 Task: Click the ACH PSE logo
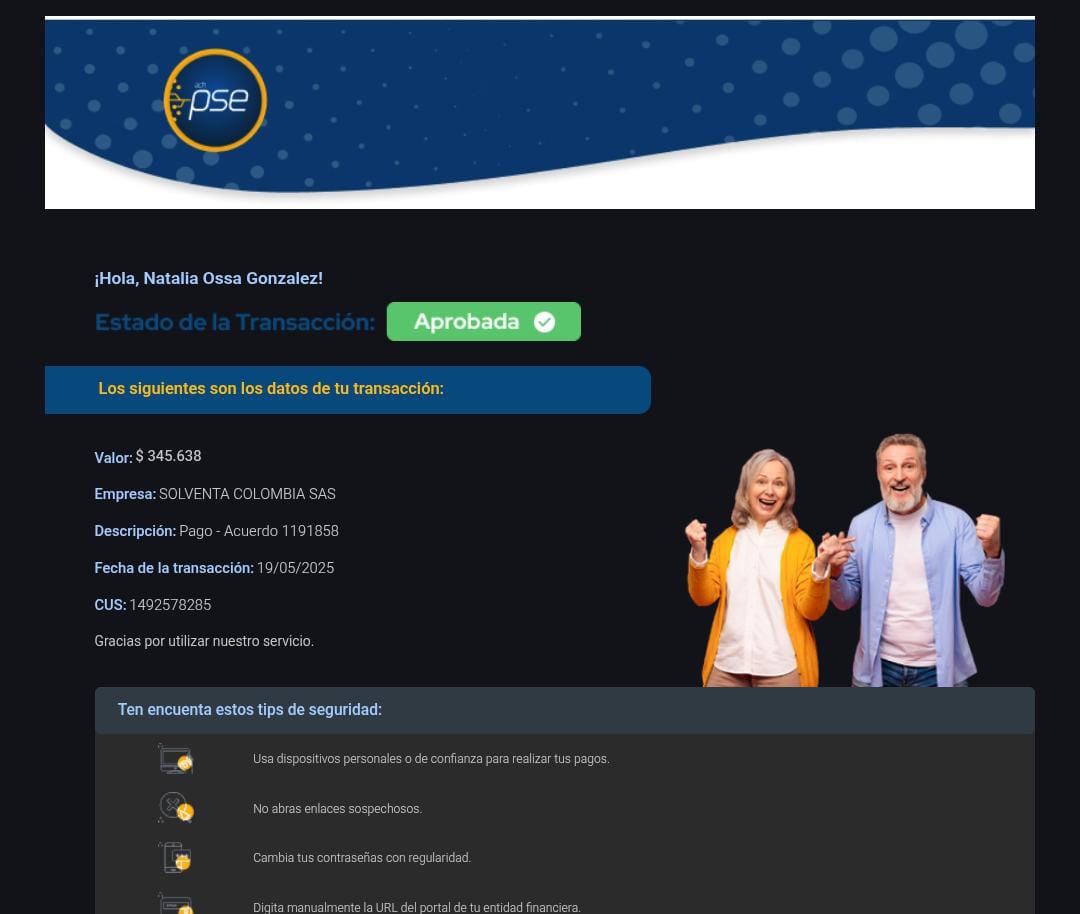coord(215,100)
